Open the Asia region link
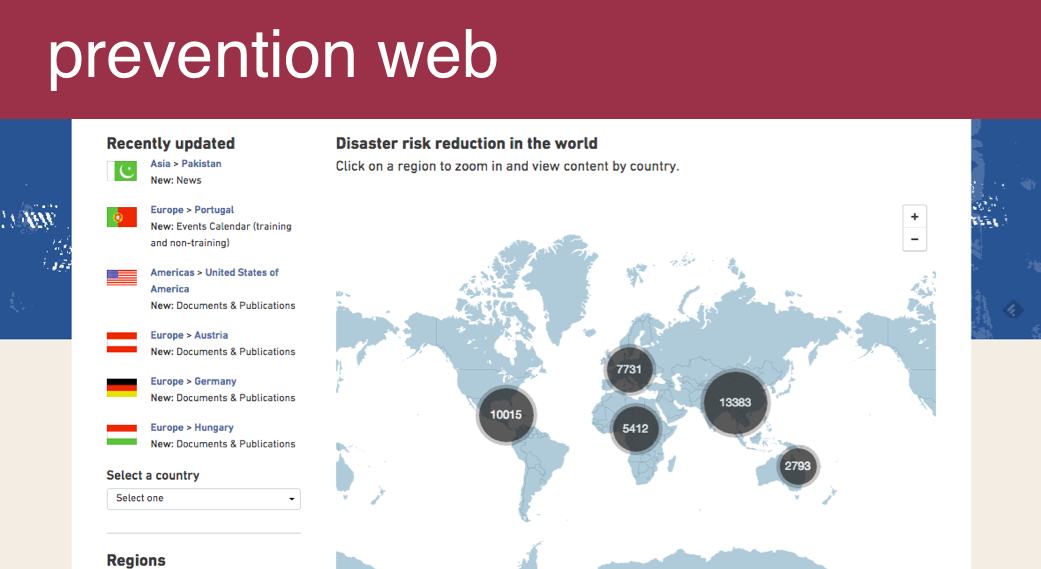This screenshot has height=569, width=1041. coord(160,163)
